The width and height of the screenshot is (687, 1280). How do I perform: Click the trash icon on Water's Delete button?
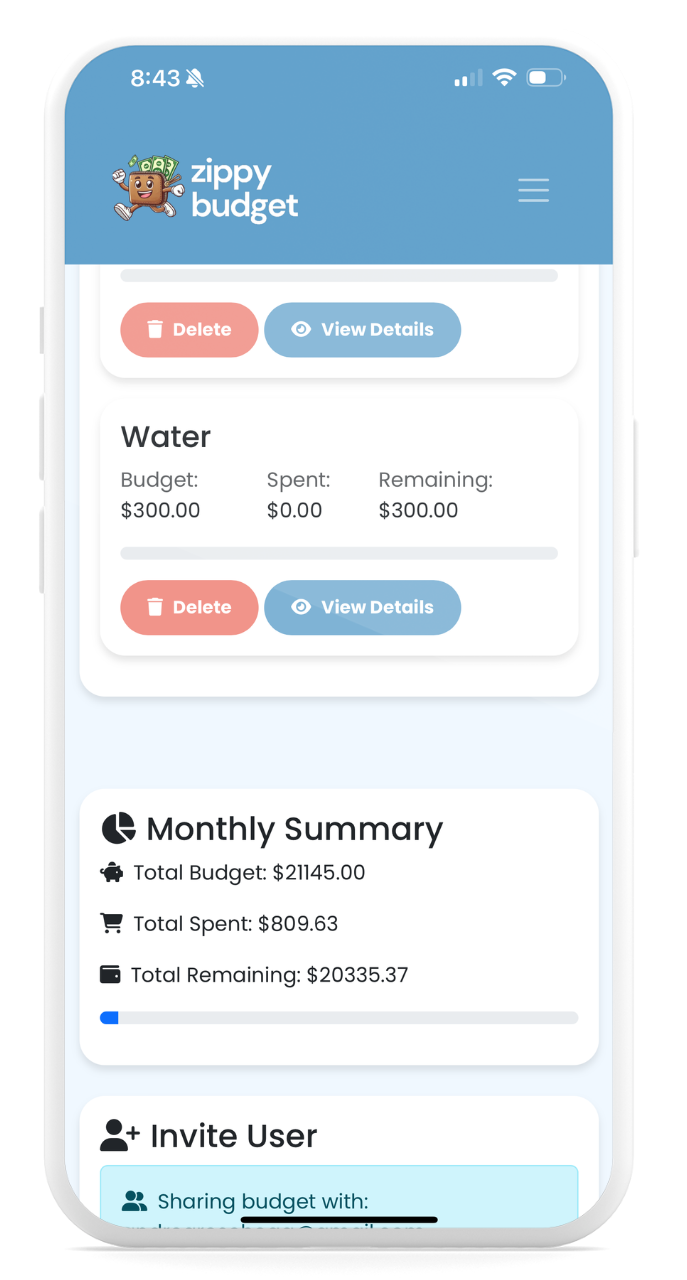point(155,607)
